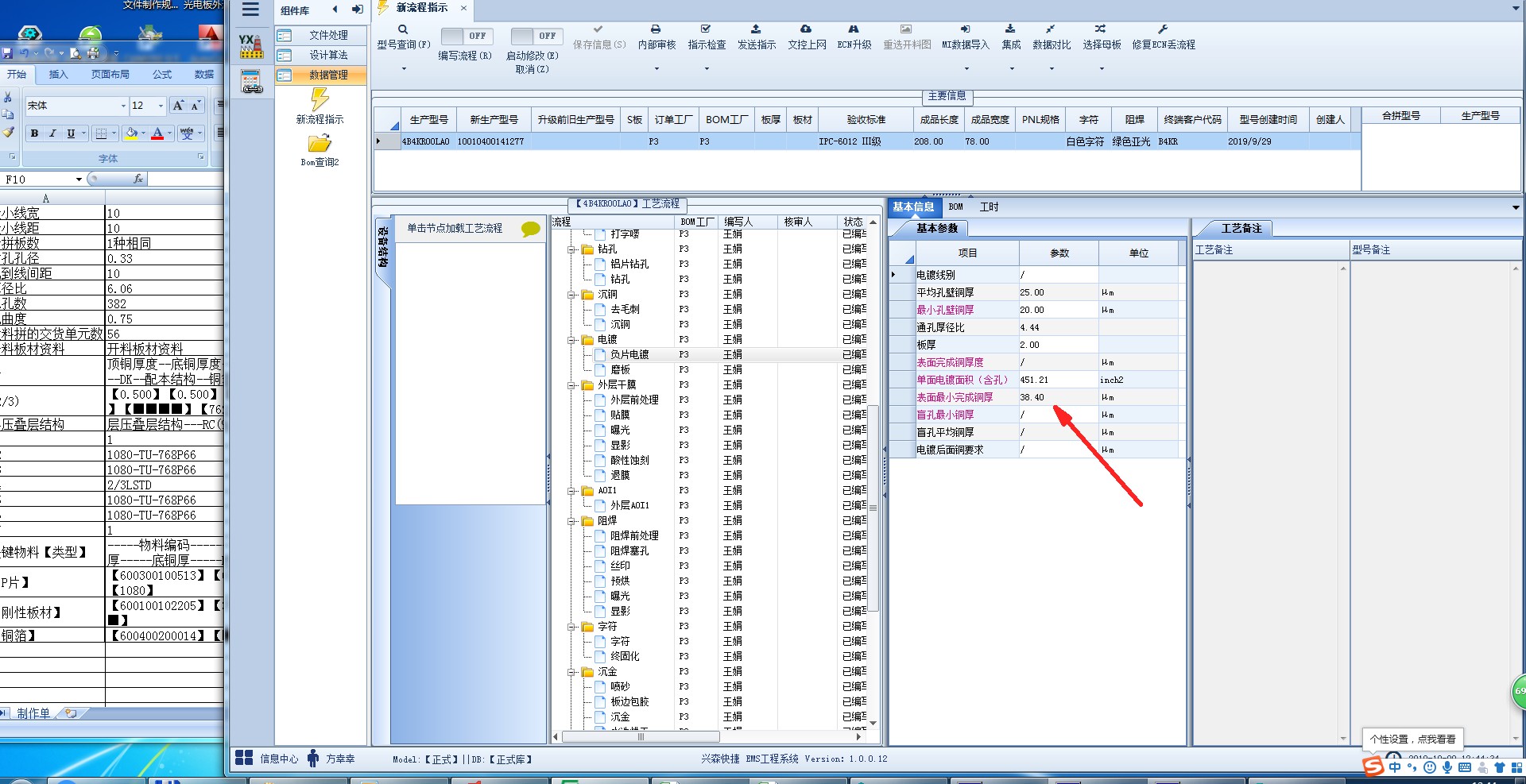The image size is (1526, 784).
Task: Open the 内部审核 dropdown arrow
Action: [656, 69]
